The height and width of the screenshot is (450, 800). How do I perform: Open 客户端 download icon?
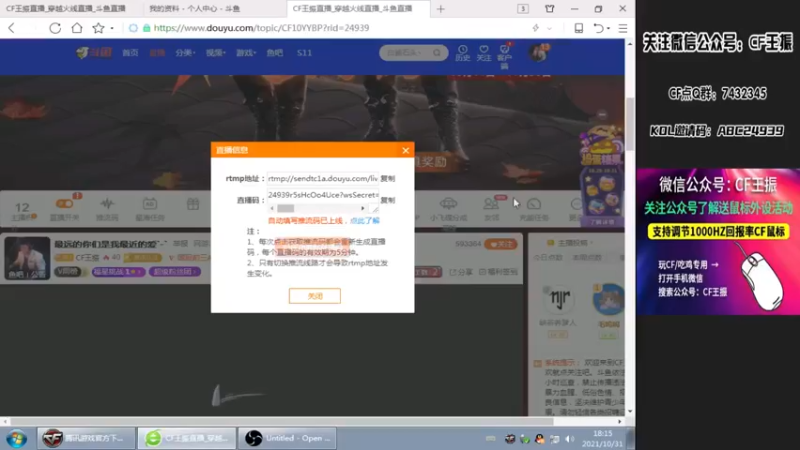[504, 56]
